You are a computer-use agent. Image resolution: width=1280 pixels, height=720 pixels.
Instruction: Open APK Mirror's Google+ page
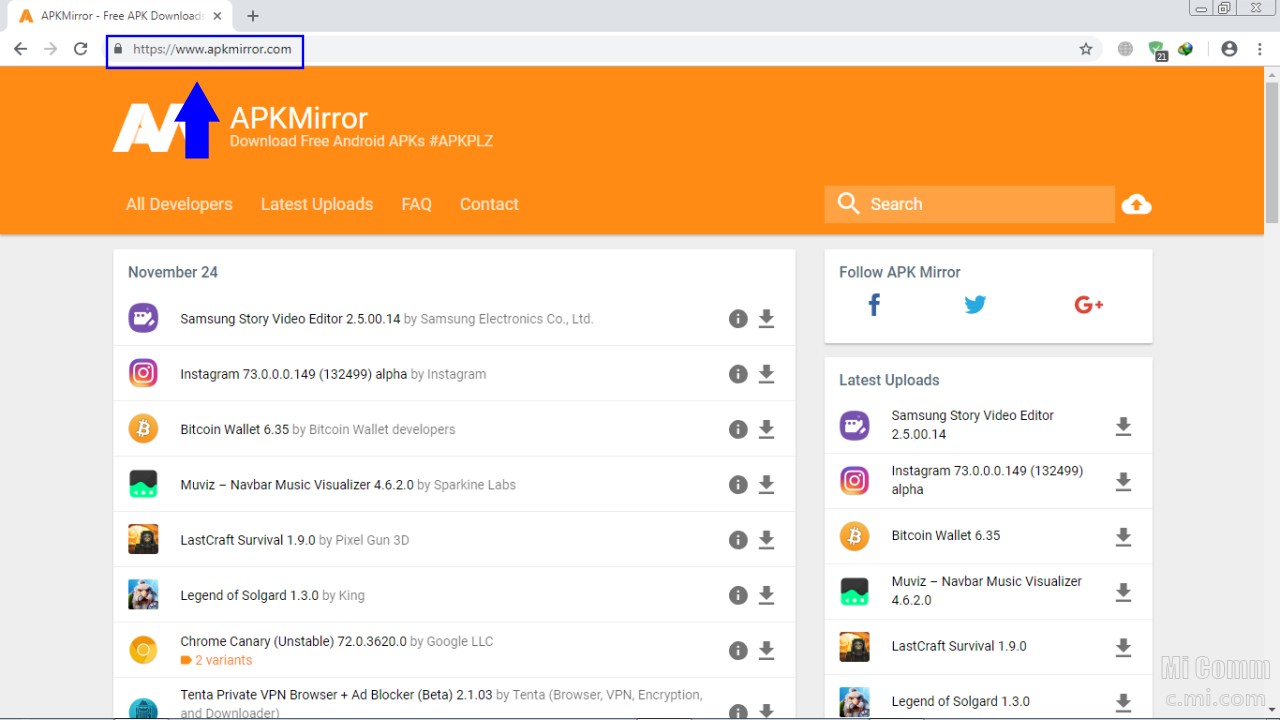click(1088, 305)
